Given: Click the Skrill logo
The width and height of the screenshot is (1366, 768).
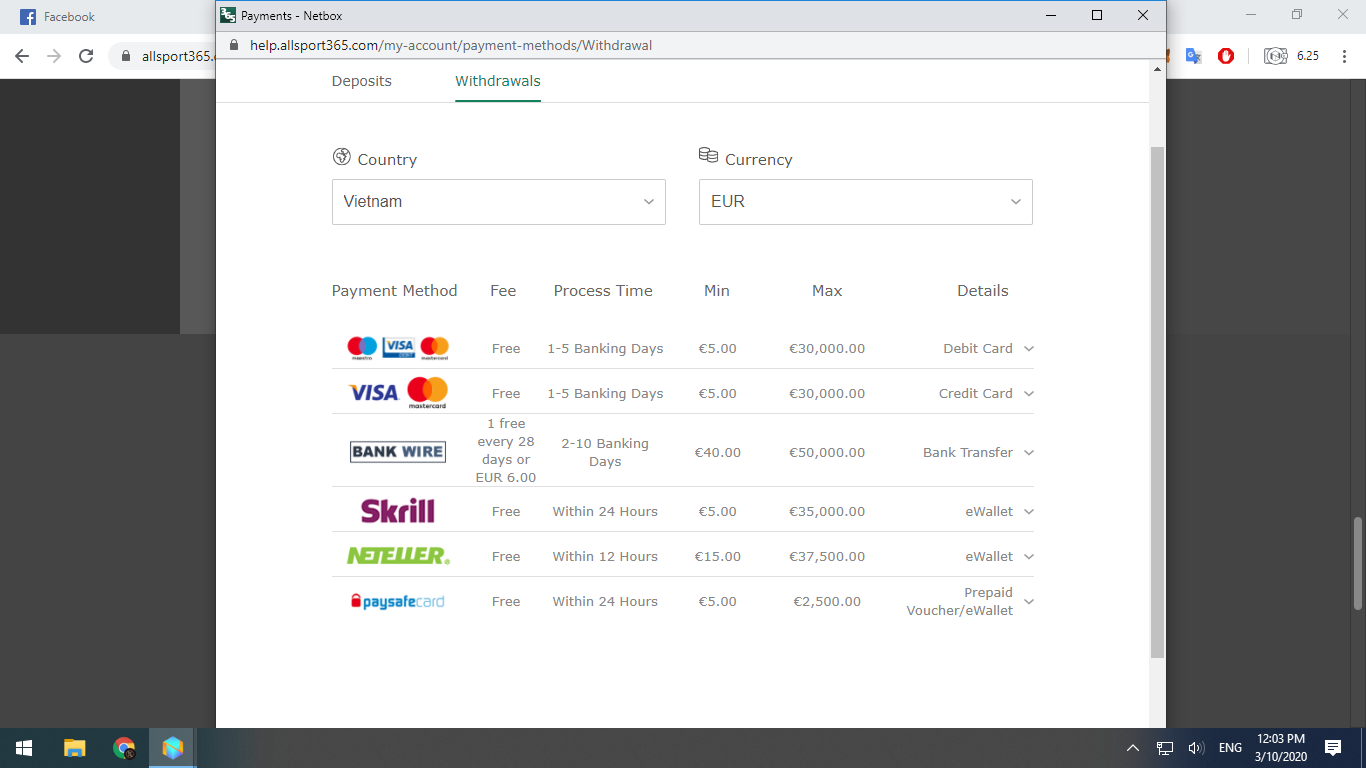Looking at the screenshot, I should [398, 511].
